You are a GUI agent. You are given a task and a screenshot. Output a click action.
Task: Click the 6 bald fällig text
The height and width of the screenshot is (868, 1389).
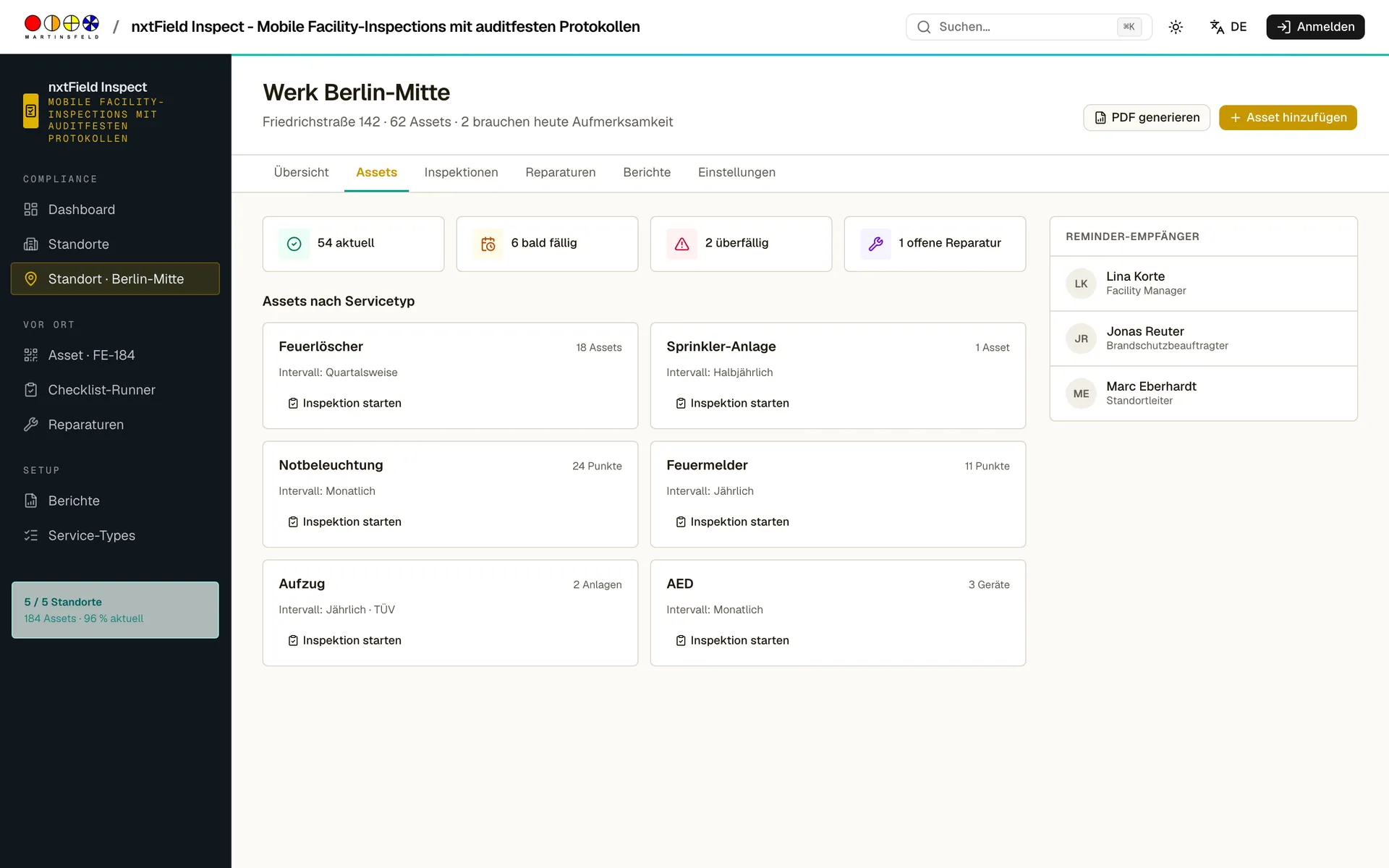[x=544, y=243]
